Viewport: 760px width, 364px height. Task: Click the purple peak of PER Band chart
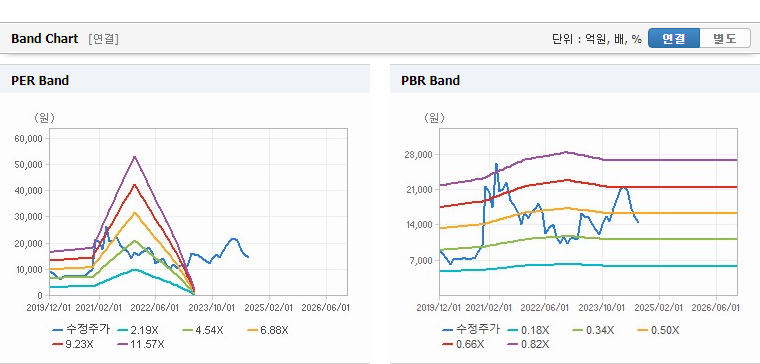pos(134,157)
